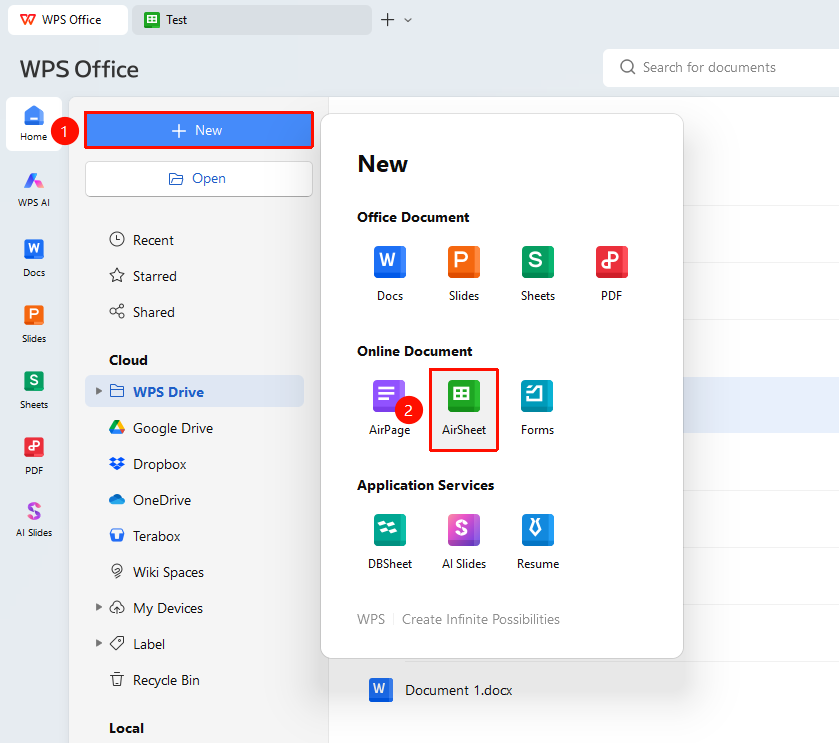Launch WPS AI from the sidebar
The image size is (839, 743).
(x=34, y=189)
